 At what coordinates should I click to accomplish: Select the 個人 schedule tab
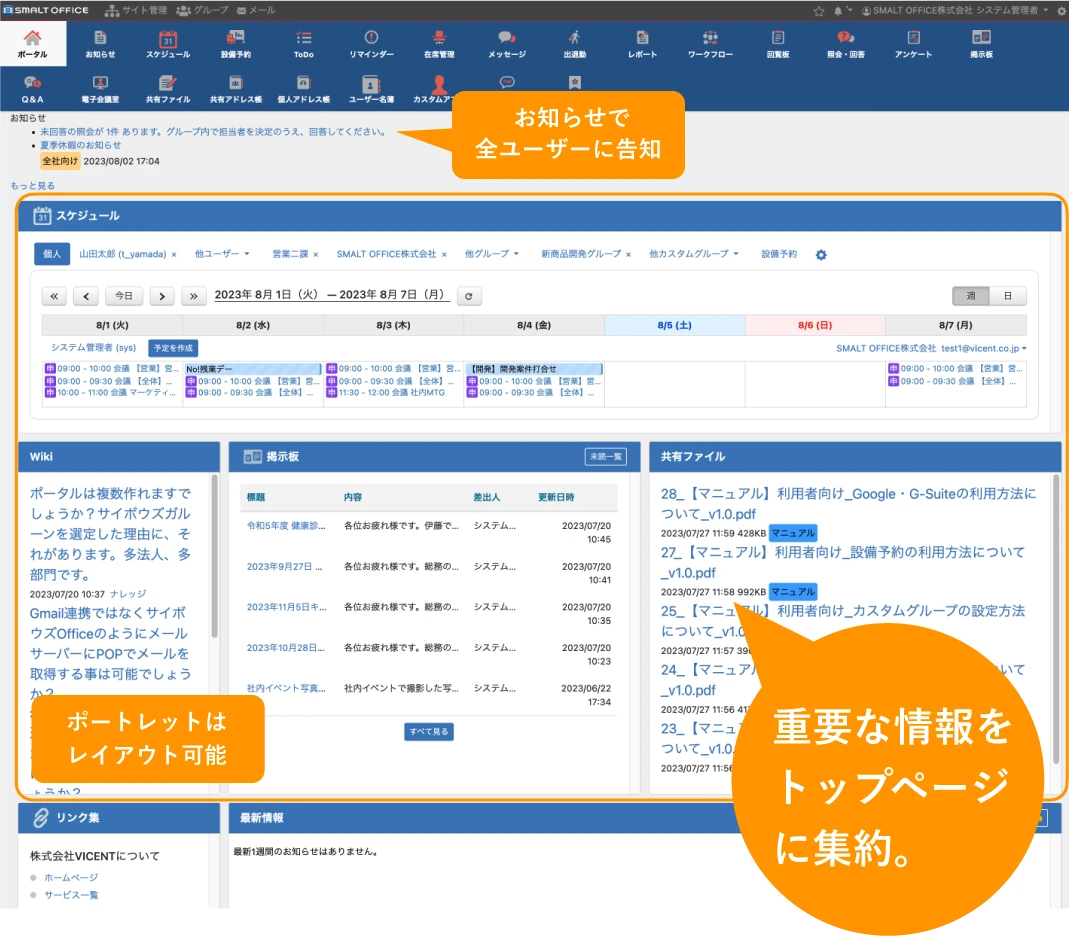[52, 254]
